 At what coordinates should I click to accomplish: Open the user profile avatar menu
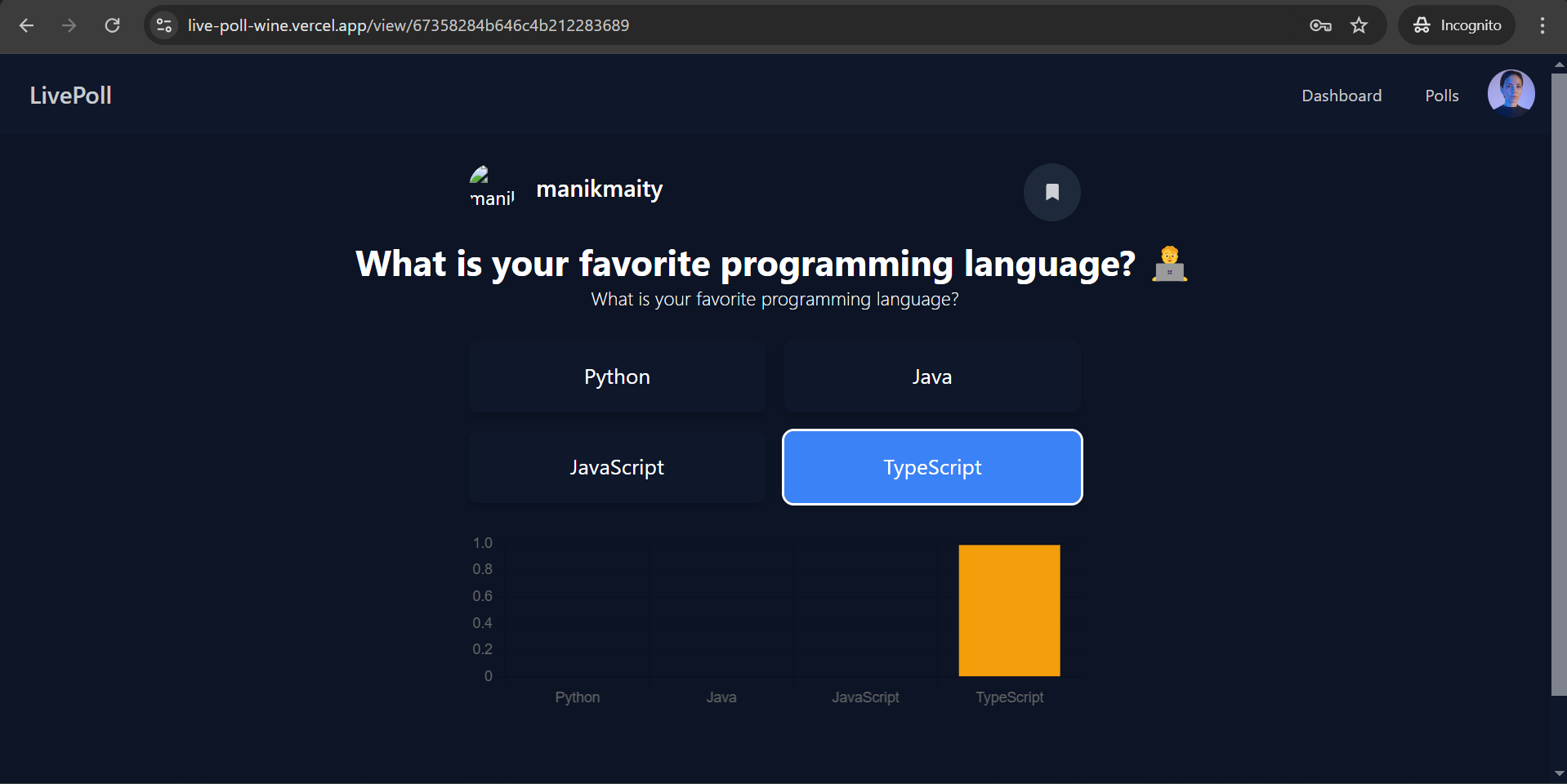(1510, 94)
